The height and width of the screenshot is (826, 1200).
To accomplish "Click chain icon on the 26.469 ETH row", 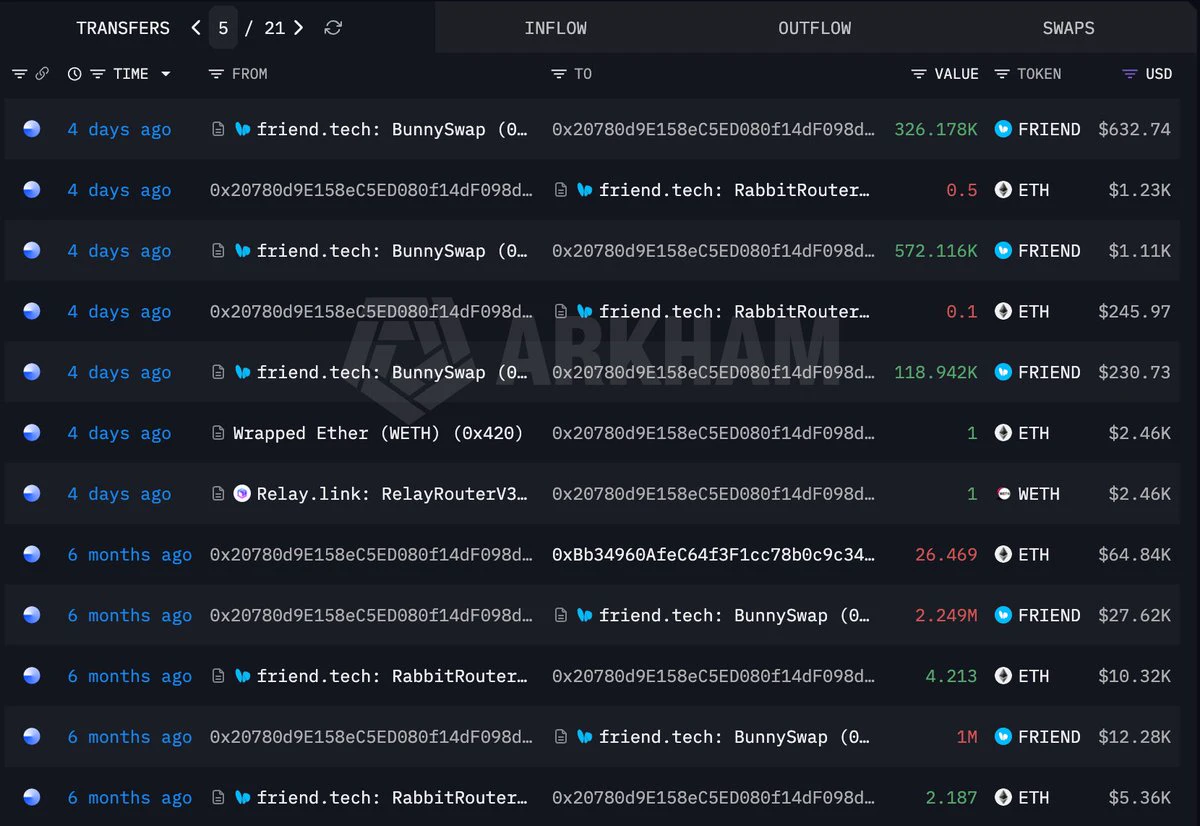I will click(x=32, y=554).
